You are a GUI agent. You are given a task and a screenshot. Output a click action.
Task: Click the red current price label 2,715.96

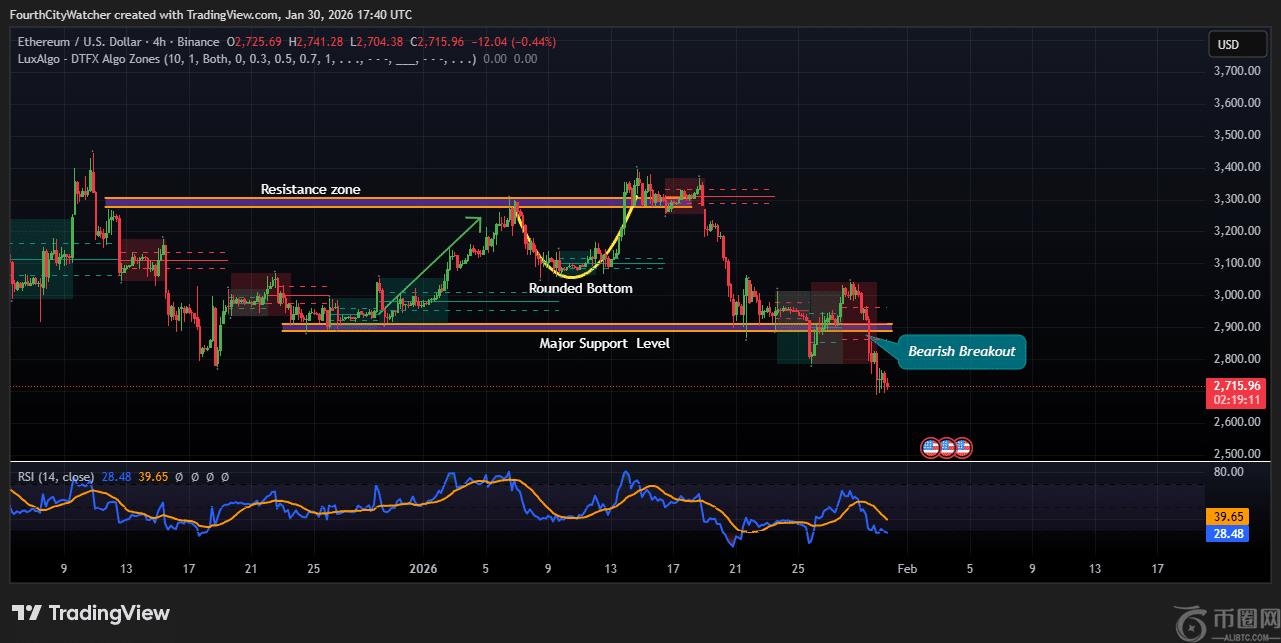[x=1237, y=385]
